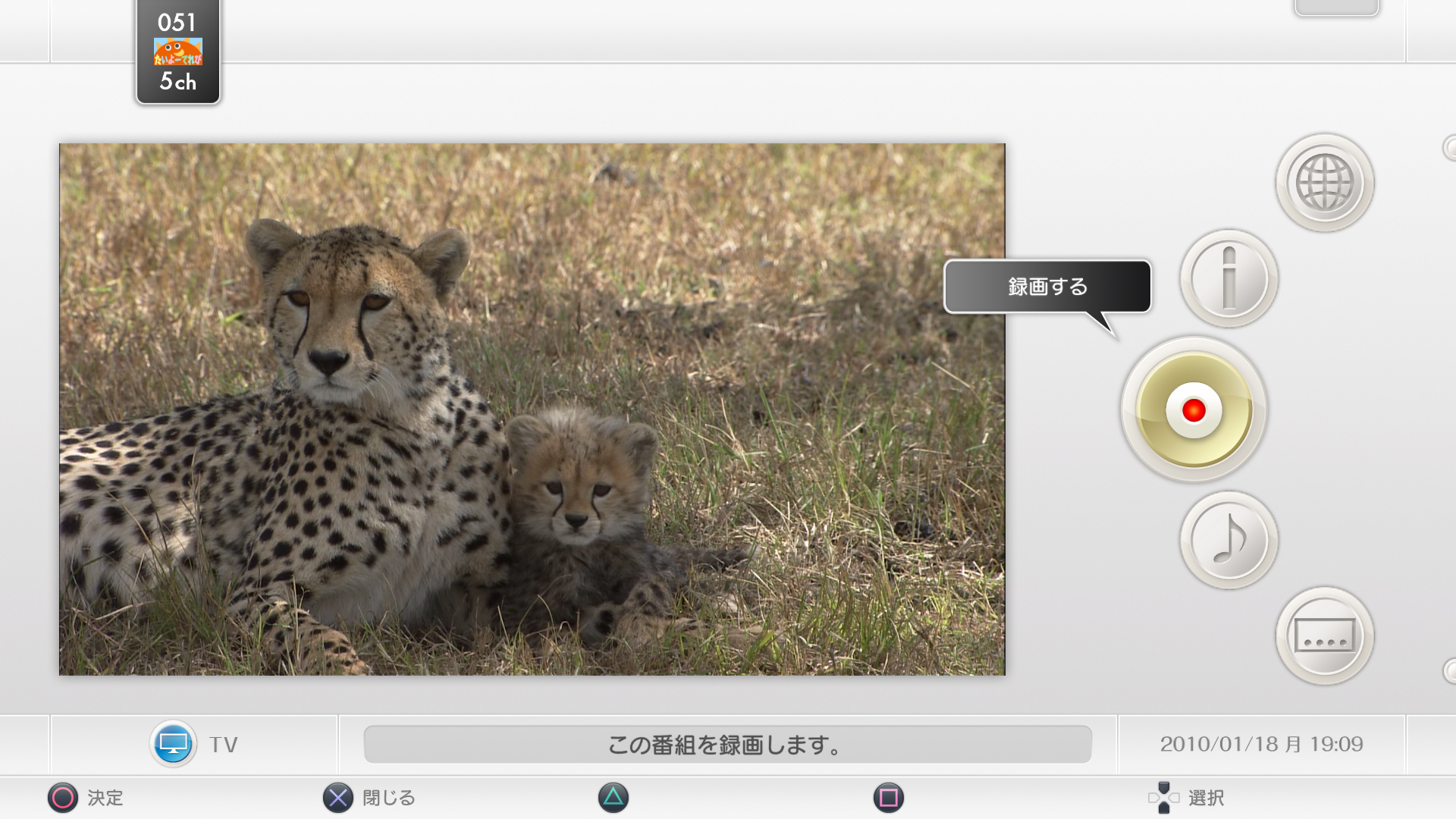Open the subtitles dots button
1456x819 pixels.
coord(1324,635)
